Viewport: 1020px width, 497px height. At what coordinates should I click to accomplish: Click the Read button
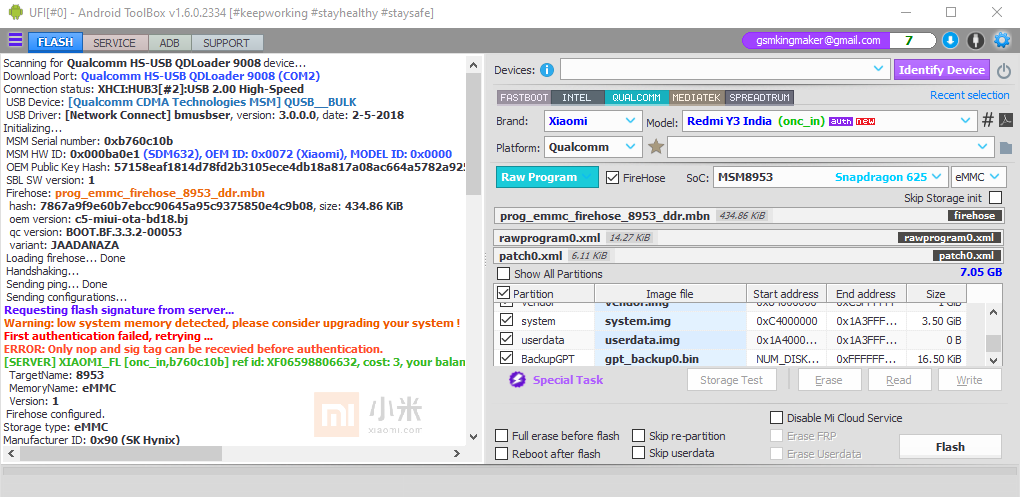[899, 380]
